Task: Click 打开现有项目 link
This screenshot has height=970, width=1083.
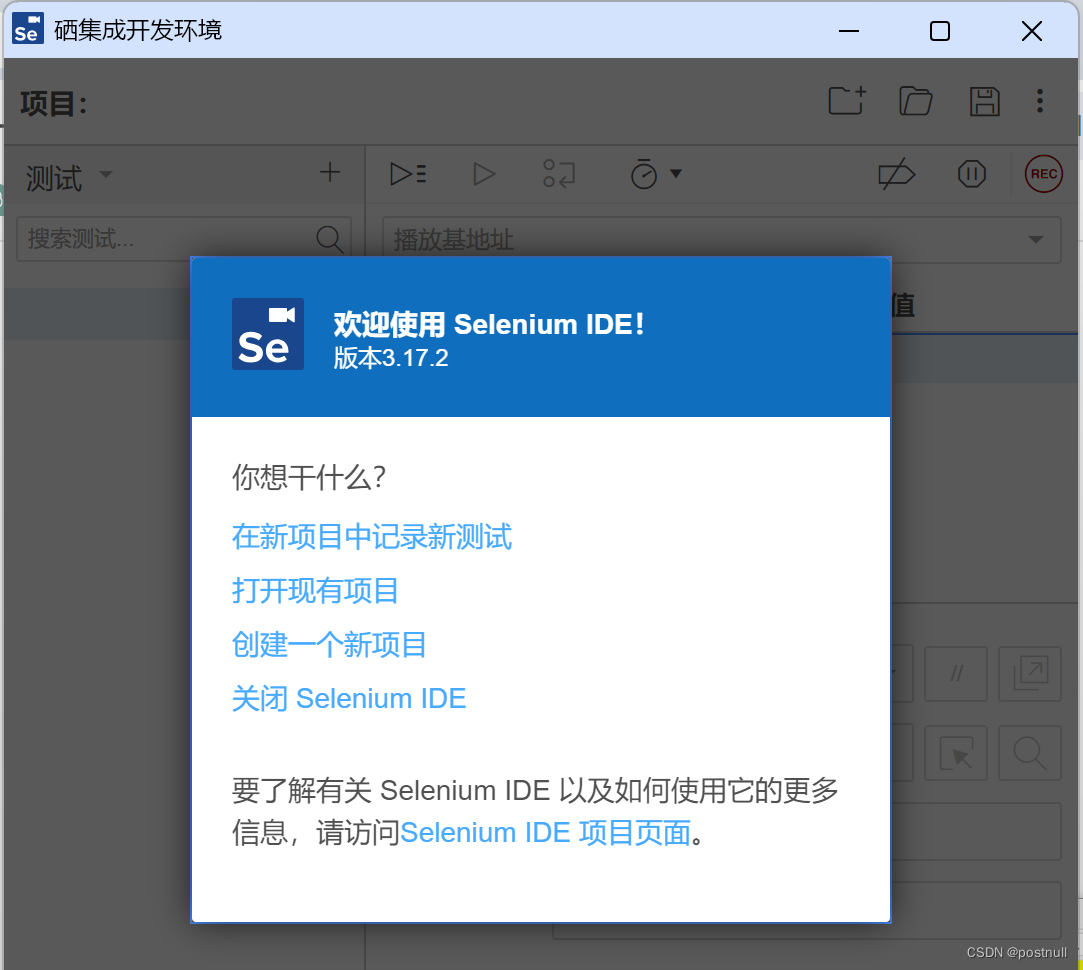Action: pyautogui.click(x=315, y=591)
